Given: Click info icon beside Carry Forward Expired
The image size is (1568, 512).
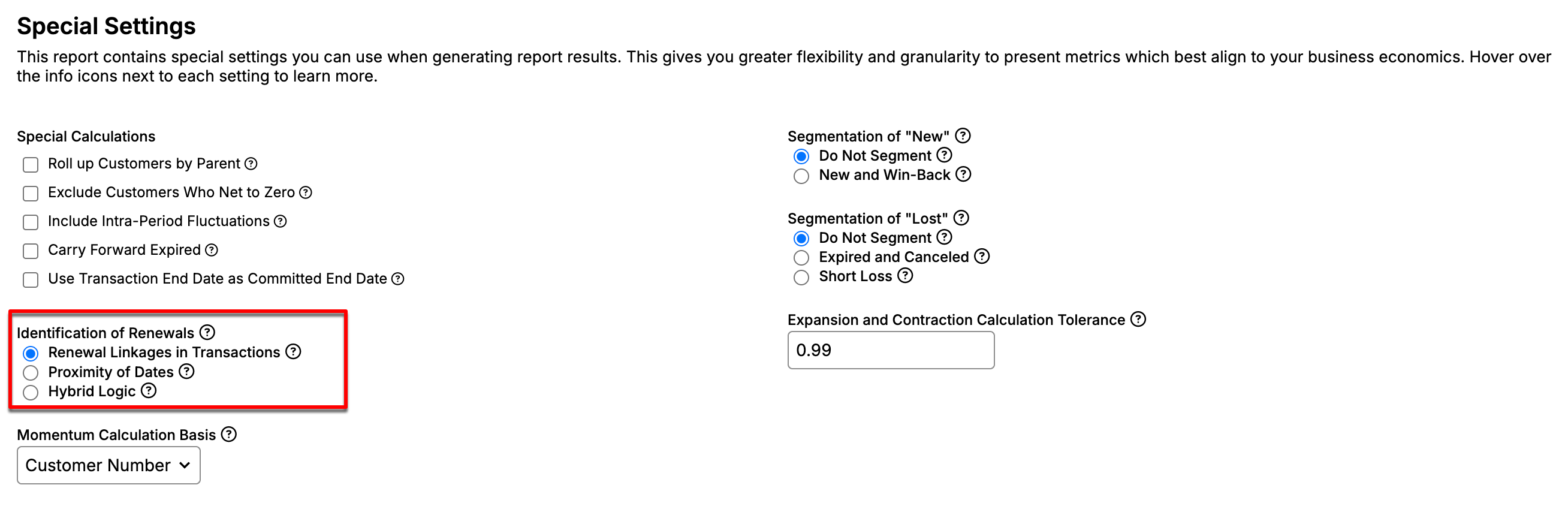Looking at the screenshot, I should (x=211, y=250).
